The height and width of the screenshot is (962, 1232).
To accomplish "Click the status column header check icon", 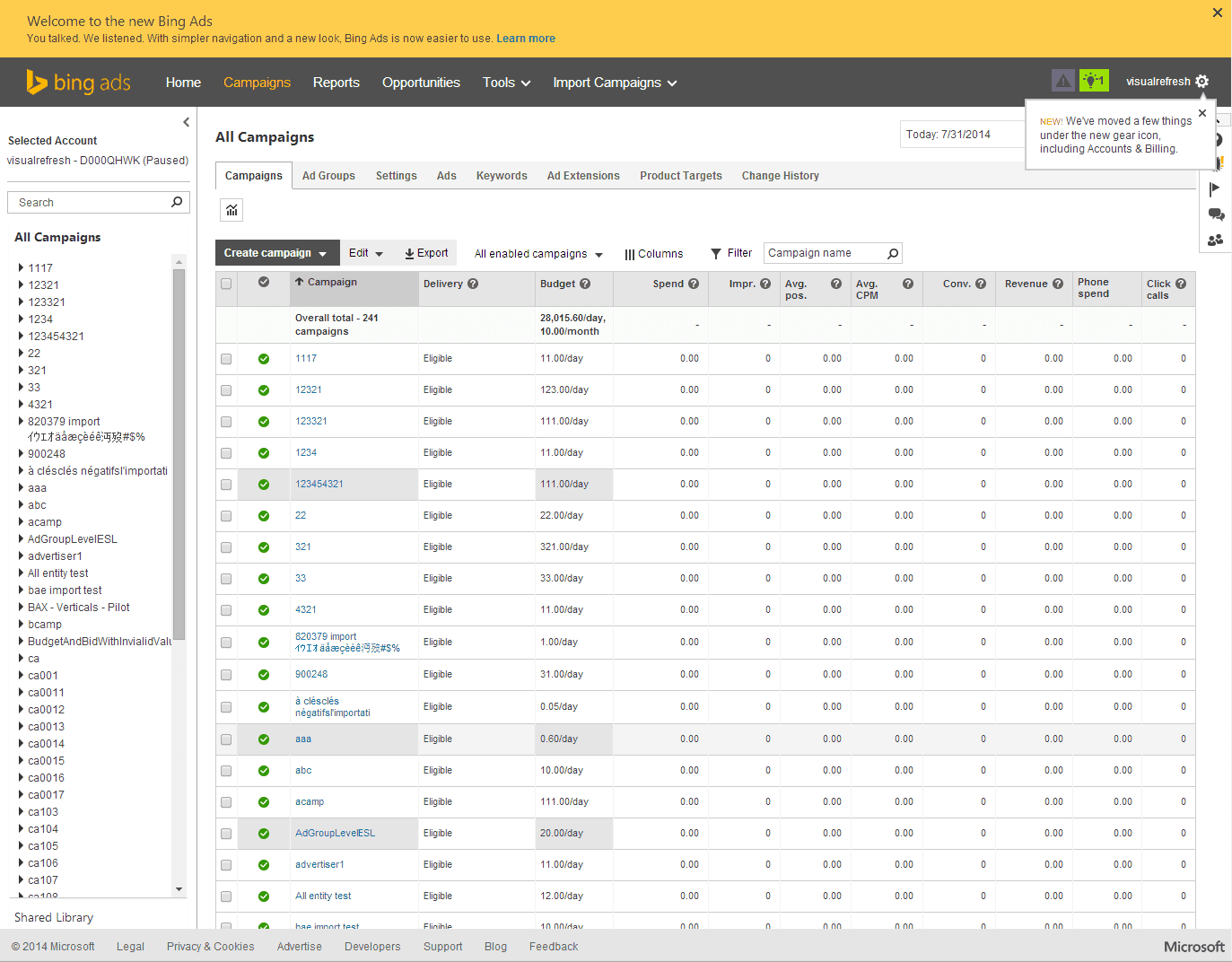I will 264,282.
